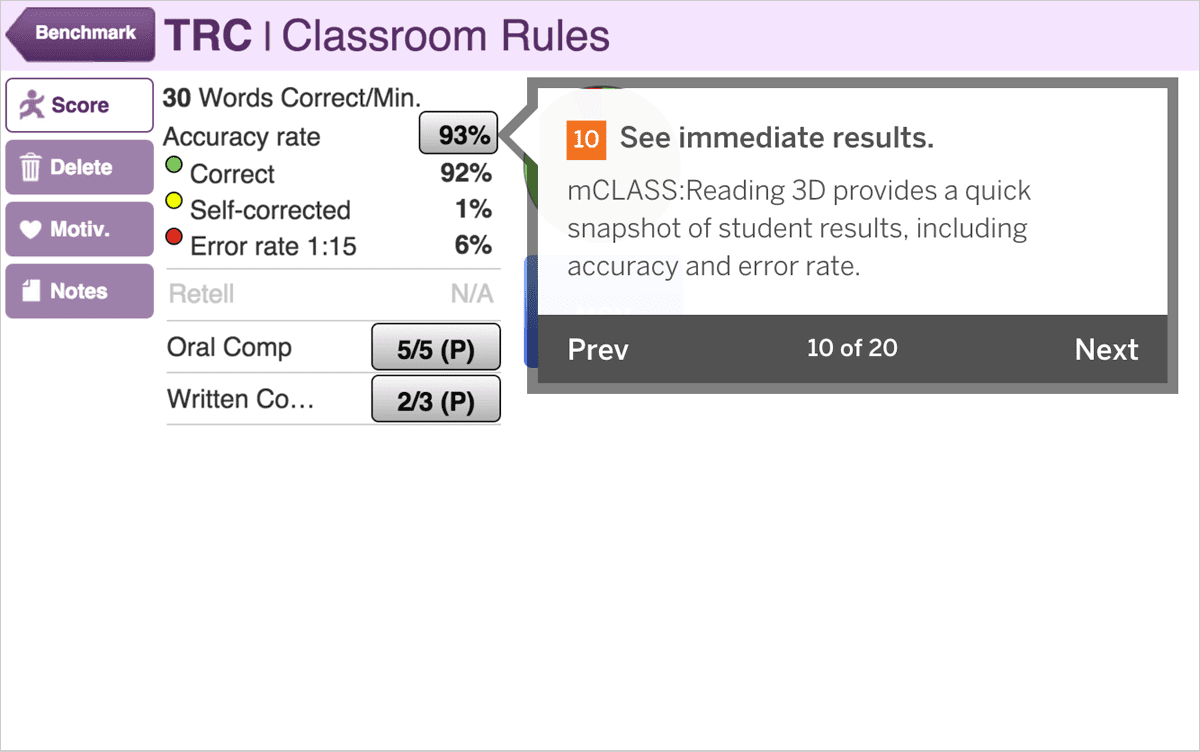Click the yellow Self-corrected indicator dot
This screenshot has height=752, width=1200.
174,202
